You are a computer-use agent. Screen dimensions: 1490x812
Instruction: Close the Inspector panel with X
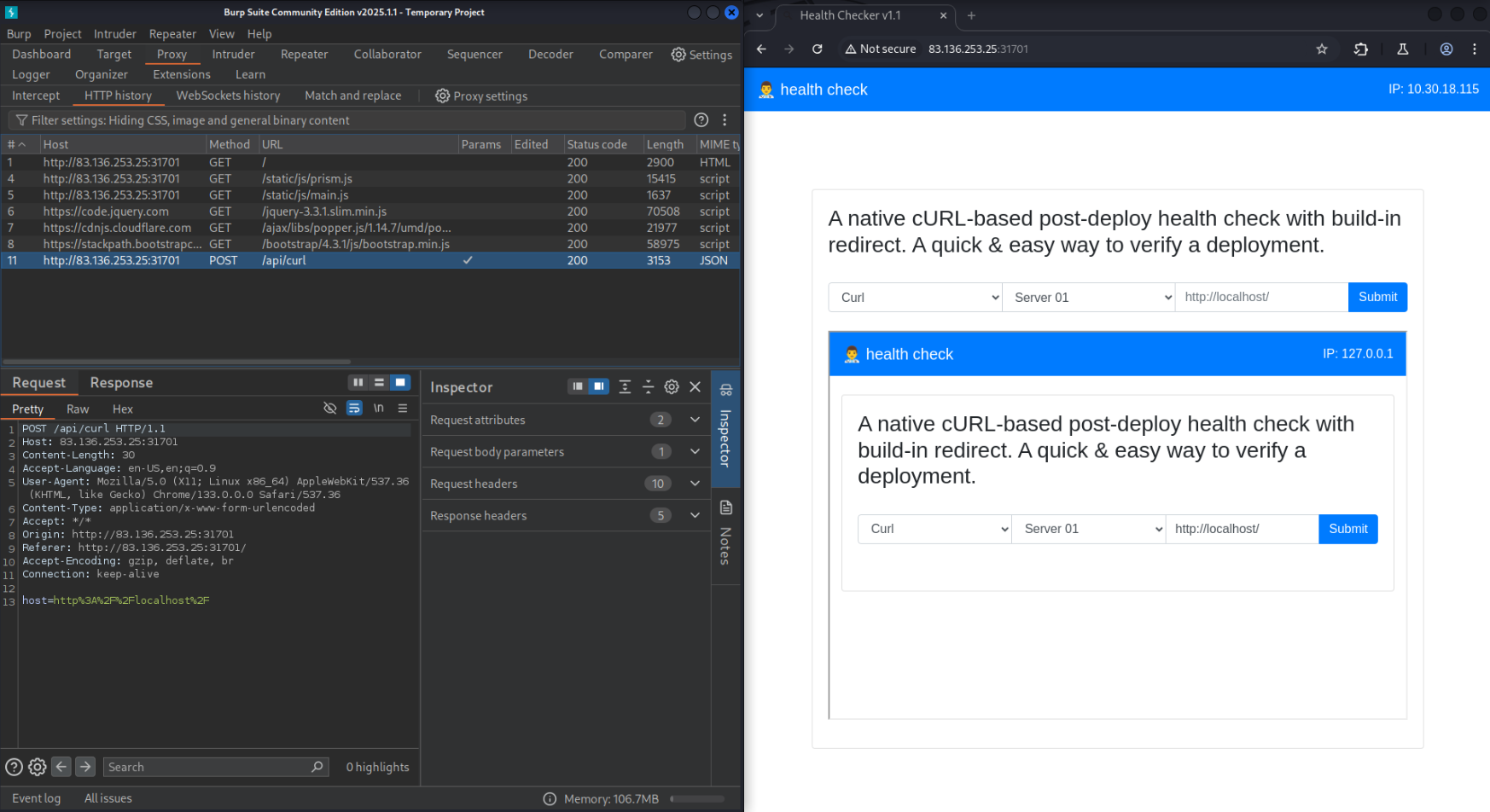[x=696, y=387]
